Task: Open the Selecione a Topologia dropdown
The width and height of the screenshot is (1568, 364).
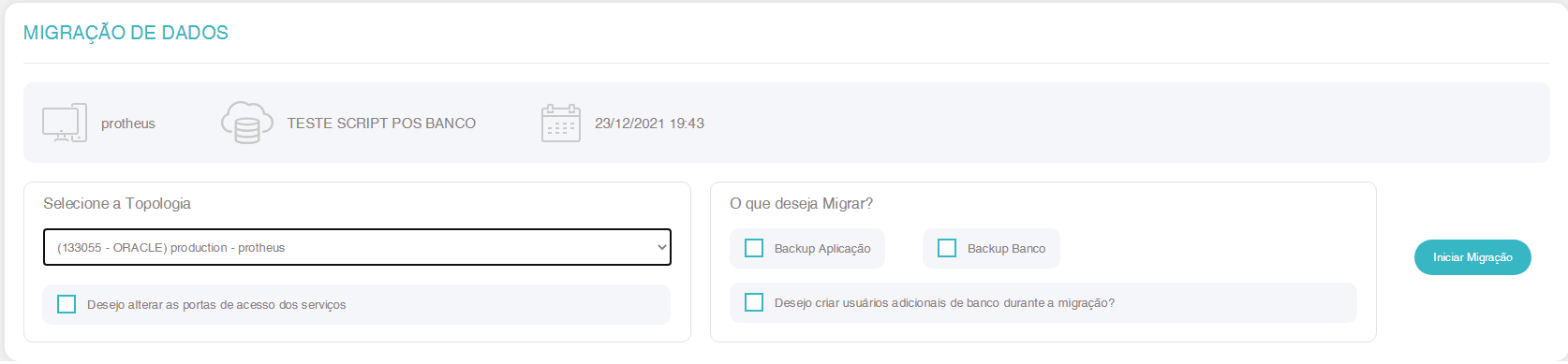Action: 357,247
